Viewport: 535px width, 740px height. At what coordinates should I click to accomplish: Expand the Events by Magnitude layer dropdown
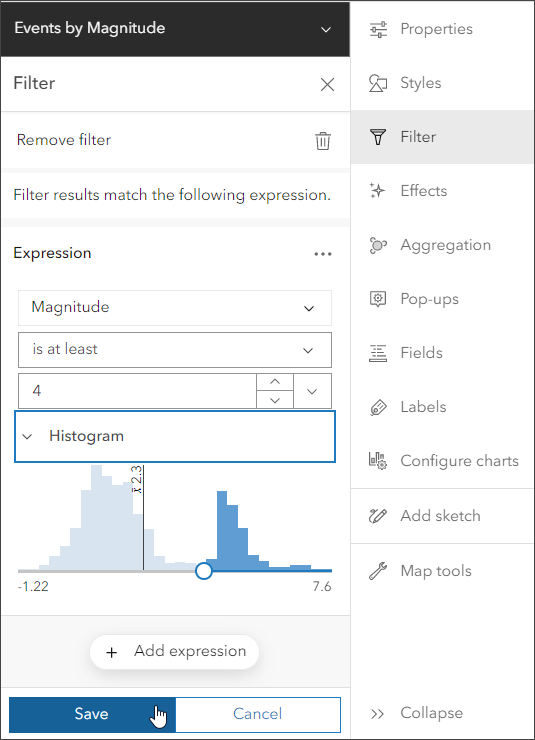(326, 29)
